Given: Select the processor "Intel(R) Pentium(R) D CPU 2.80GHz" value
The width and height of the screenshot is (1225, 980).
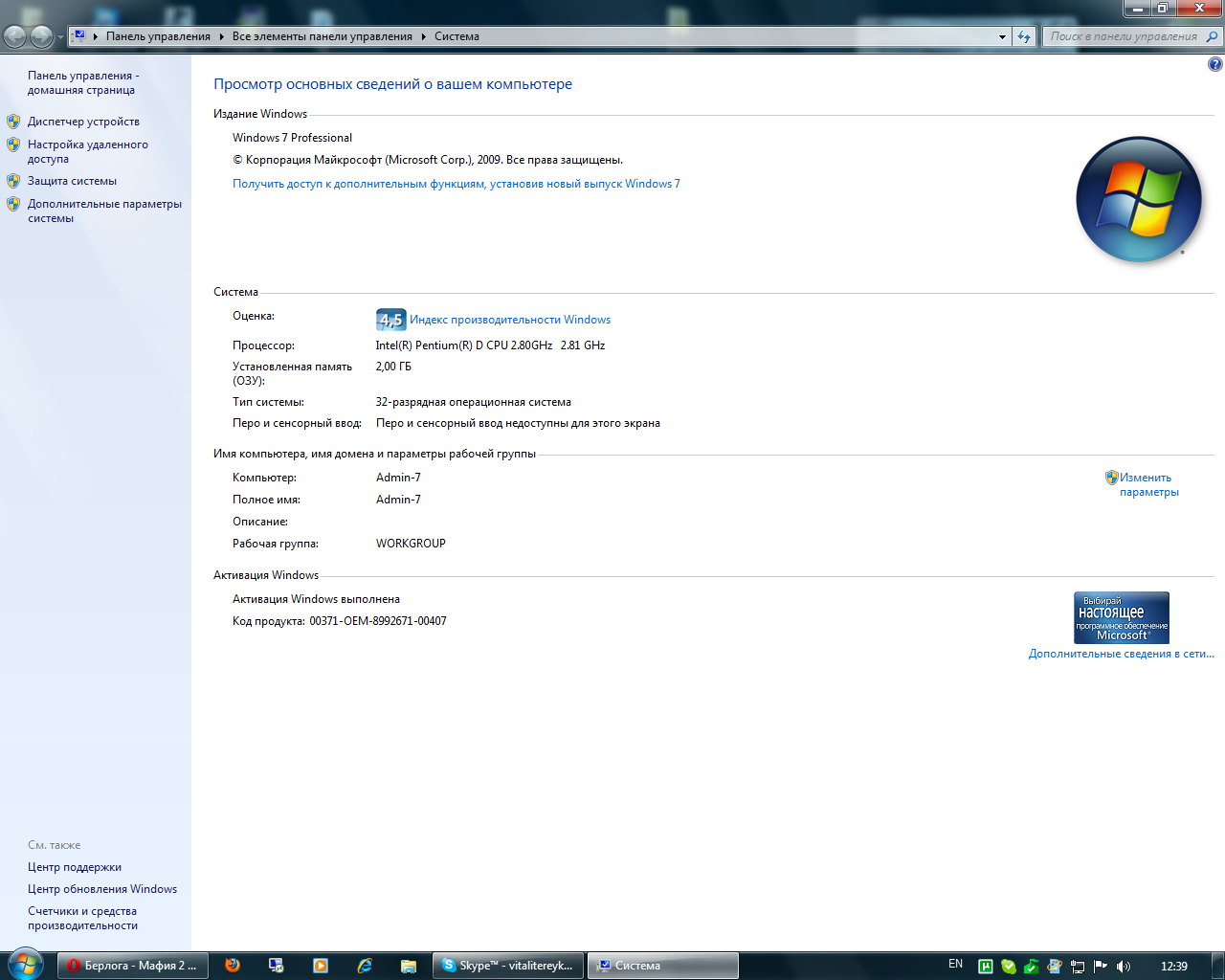Looking at the screenshot, I should (464, 345).
